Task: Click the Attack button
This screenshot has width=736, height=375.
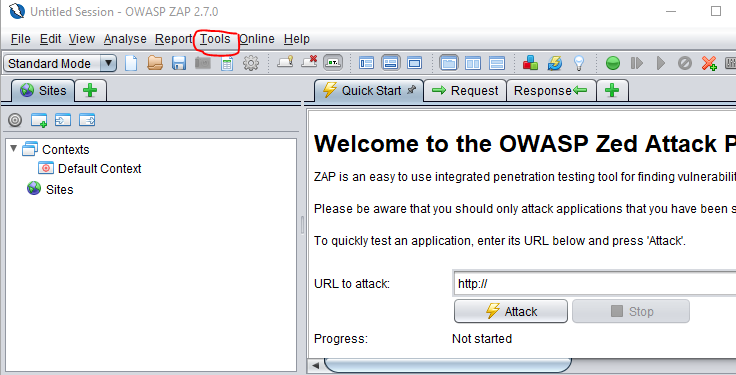Action: pos(511,311)
